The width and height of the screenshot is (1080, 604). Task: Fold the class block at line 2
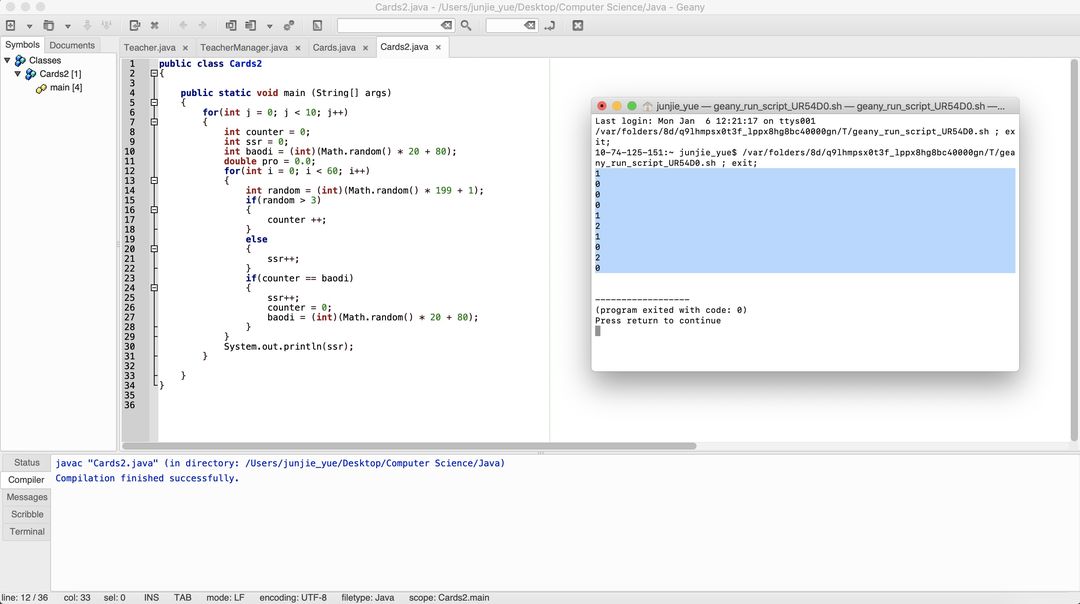pyautogui.click(x=154, y=73)
